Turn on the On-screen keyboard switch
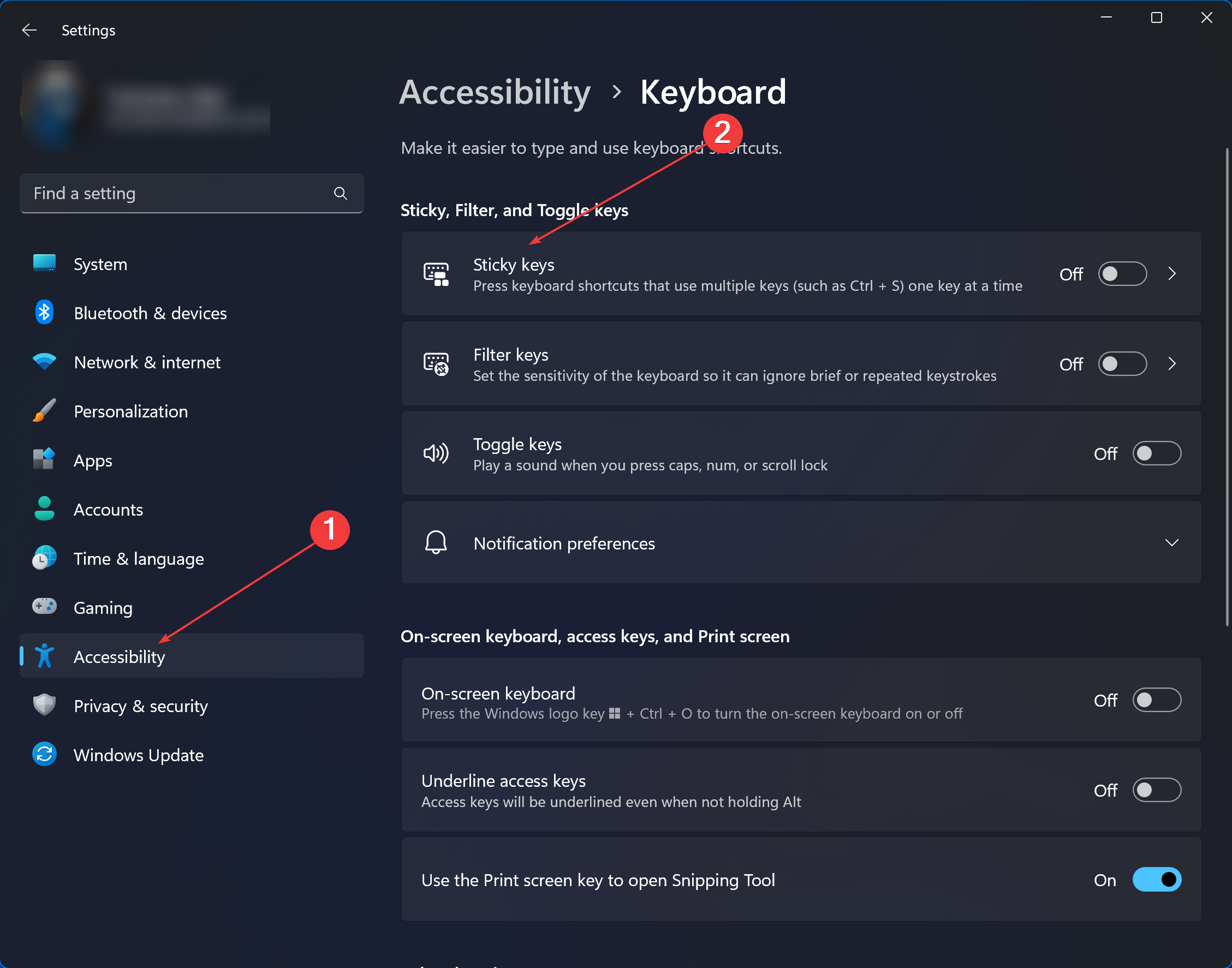This screenshot has width=1232, height=968. [1157, 700]
